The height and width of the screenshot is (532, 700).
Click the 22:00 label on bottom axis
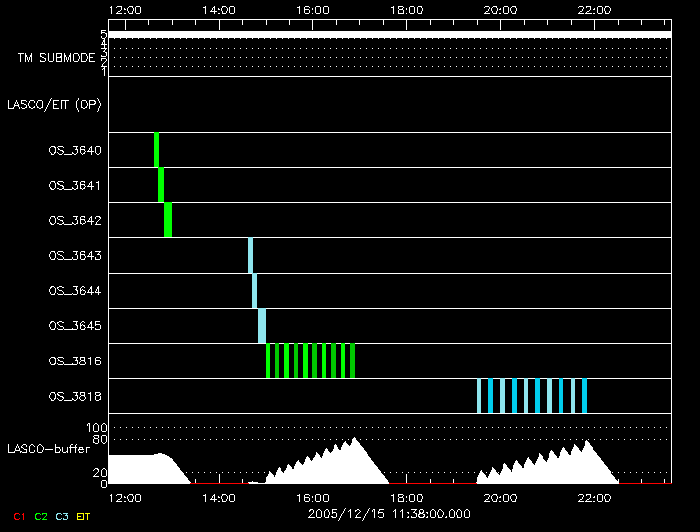595,496
